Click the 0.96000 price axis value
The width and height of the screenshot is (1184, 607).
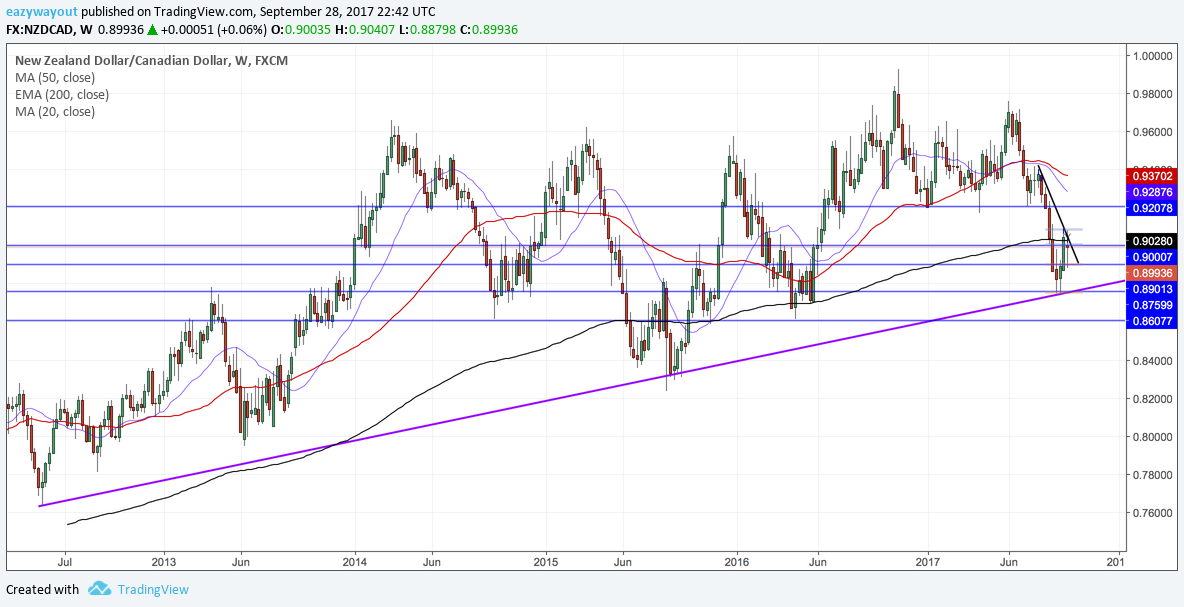(x=1152, y=132)
